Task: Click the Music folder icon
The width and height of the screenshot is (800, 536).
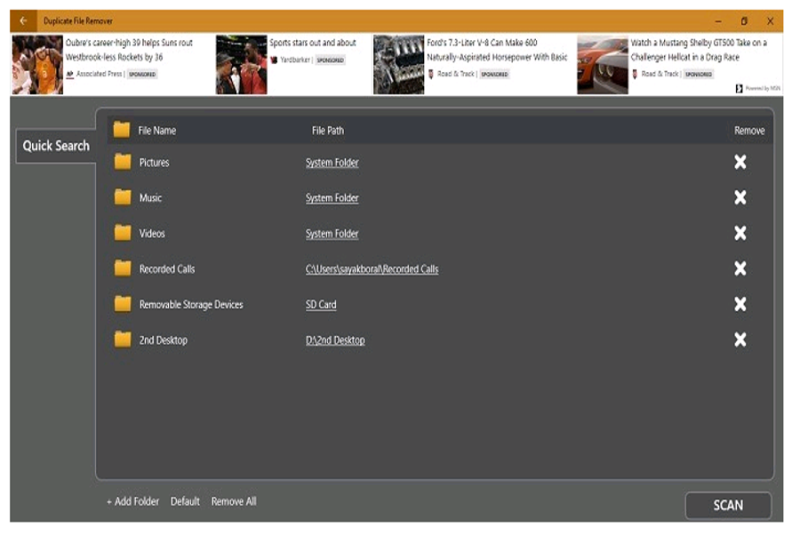Action: point(122,197)
